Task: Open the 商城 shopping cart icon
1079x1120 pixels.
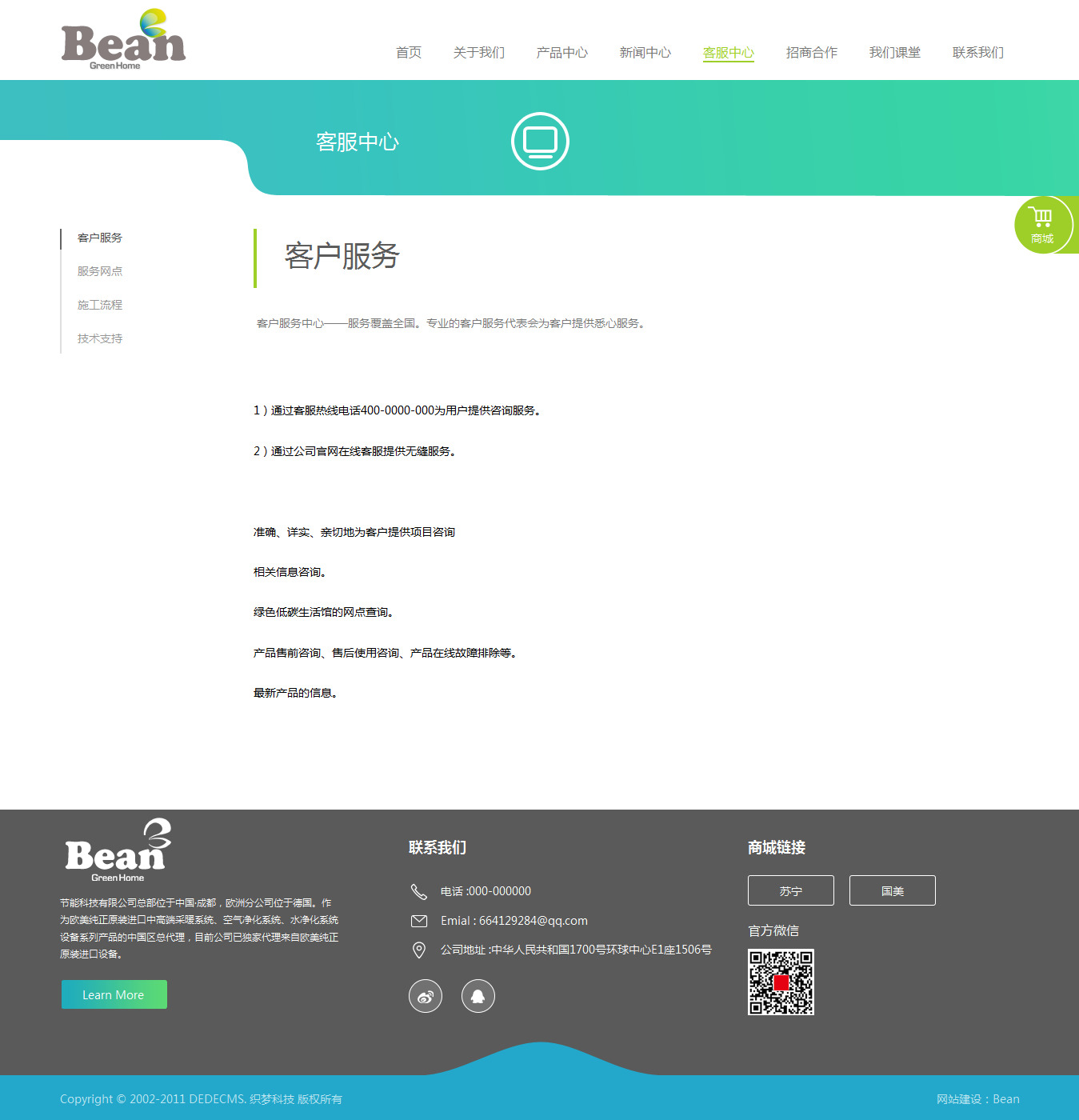Action: pos(1041,225)
